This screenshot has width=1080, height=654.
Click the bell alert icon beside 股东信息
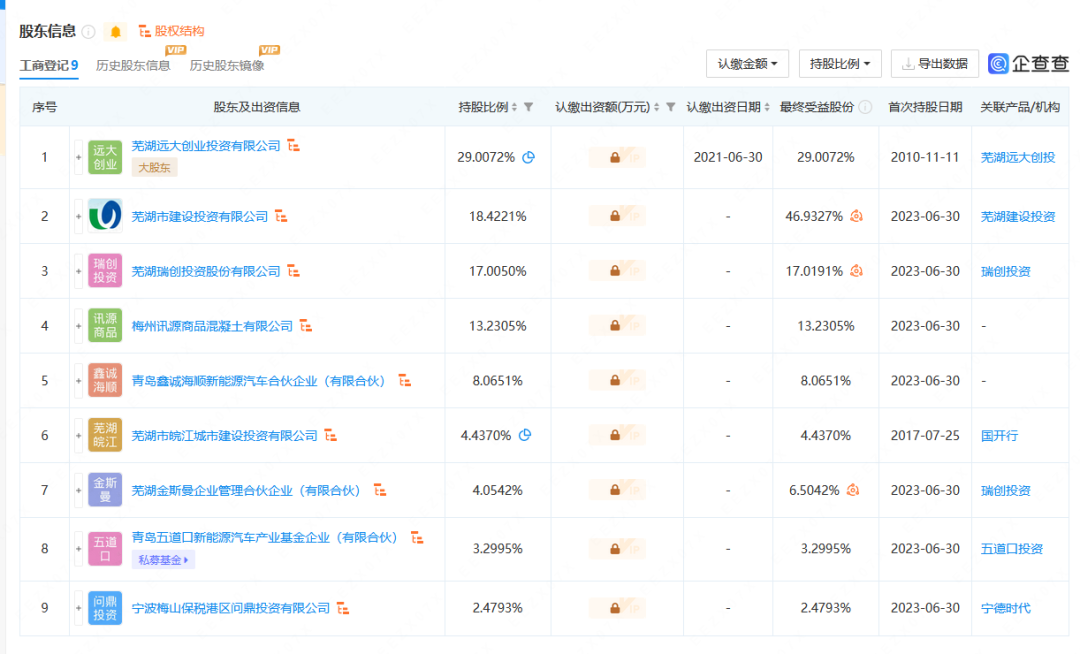click(x=115, y=32)
